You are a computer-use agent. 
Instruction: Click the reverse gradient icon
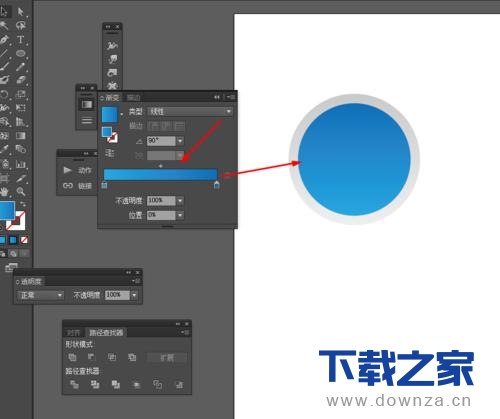[110, 153]
